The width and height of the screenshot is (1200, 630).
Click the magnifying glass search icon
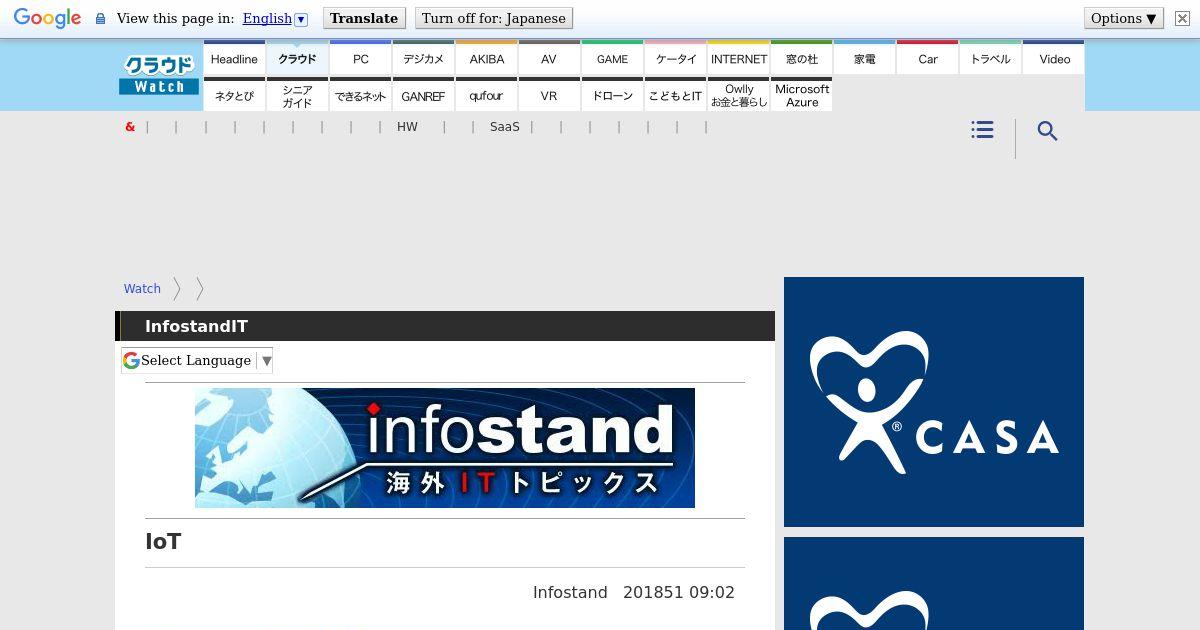1047,131
